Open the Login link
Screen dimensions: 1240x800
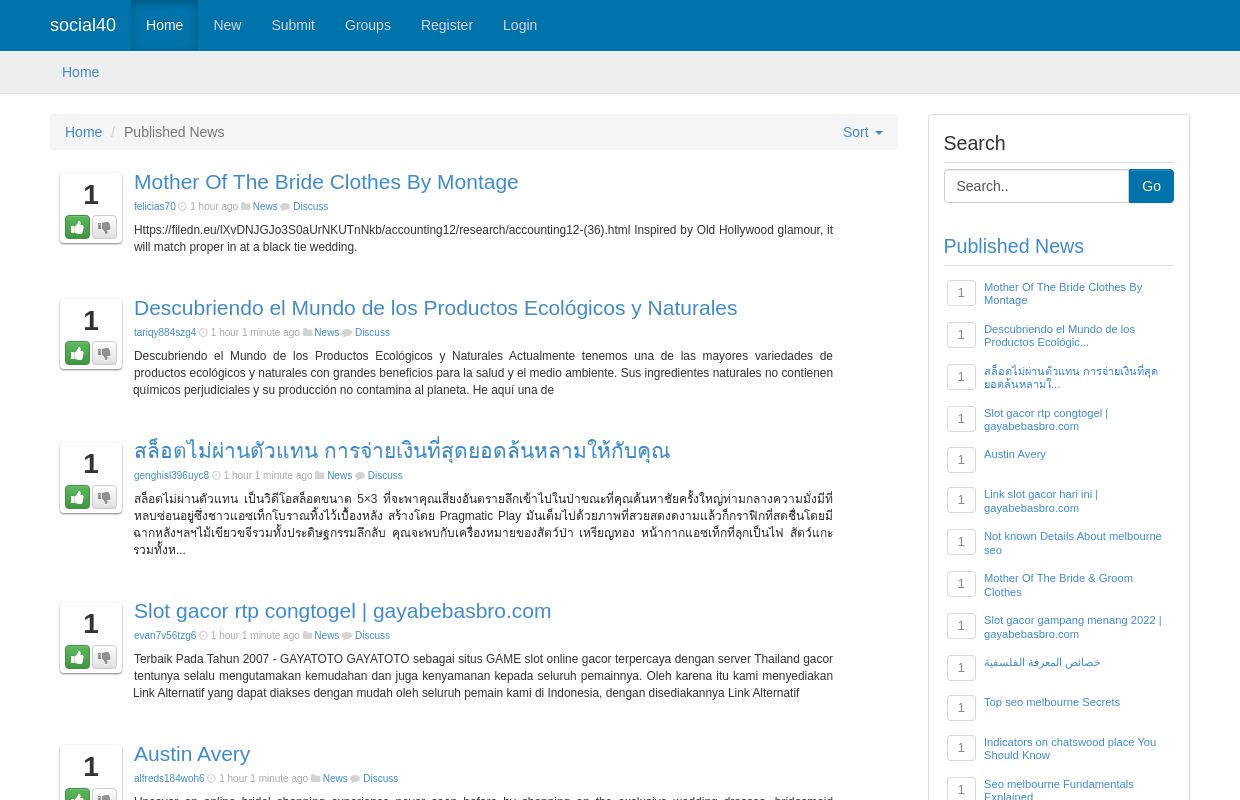[x=520, y=25]
